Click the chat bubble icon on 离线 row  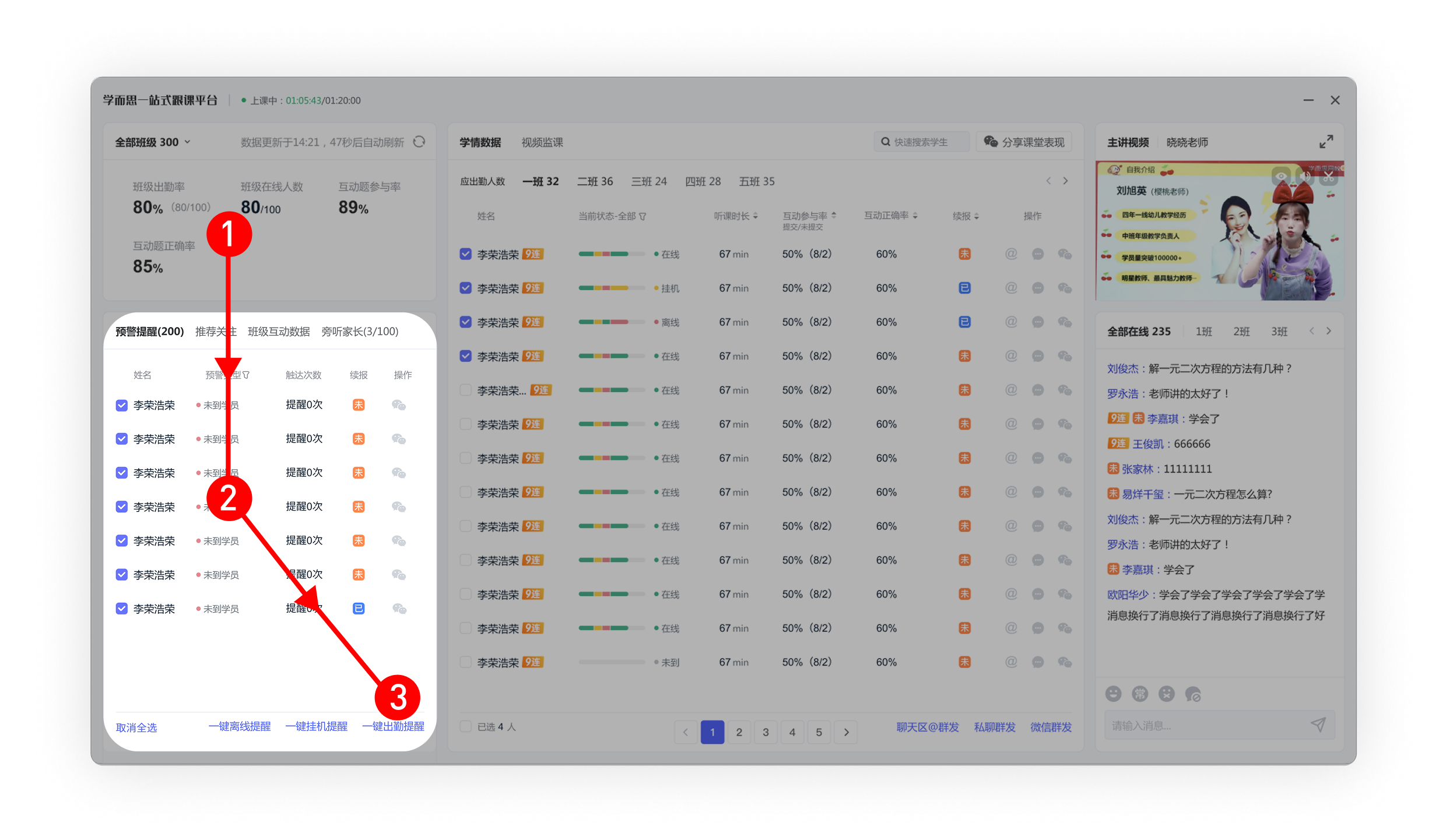coord(1038,322)
